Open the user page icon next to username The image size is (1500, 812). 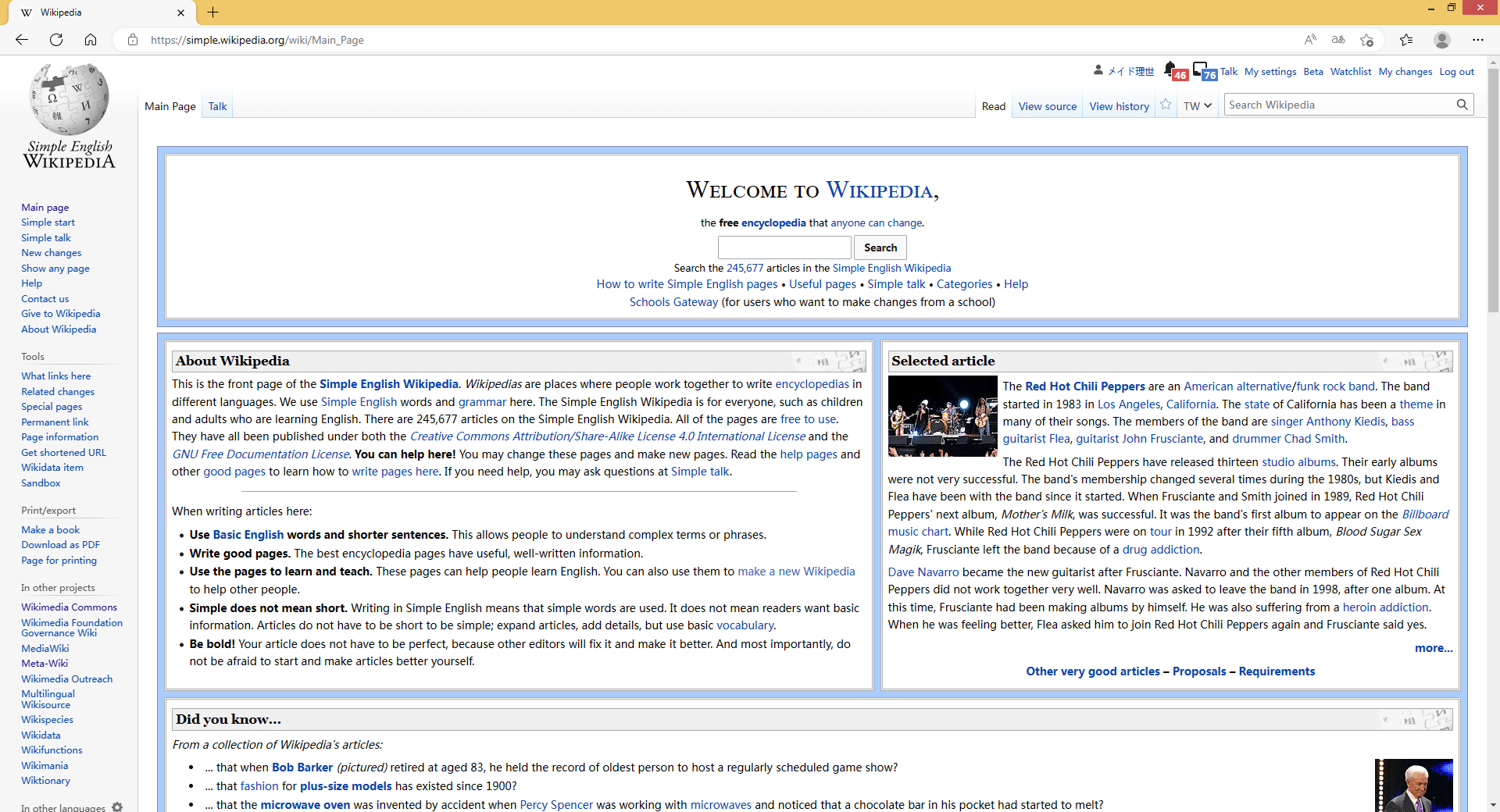[1098, 70]
